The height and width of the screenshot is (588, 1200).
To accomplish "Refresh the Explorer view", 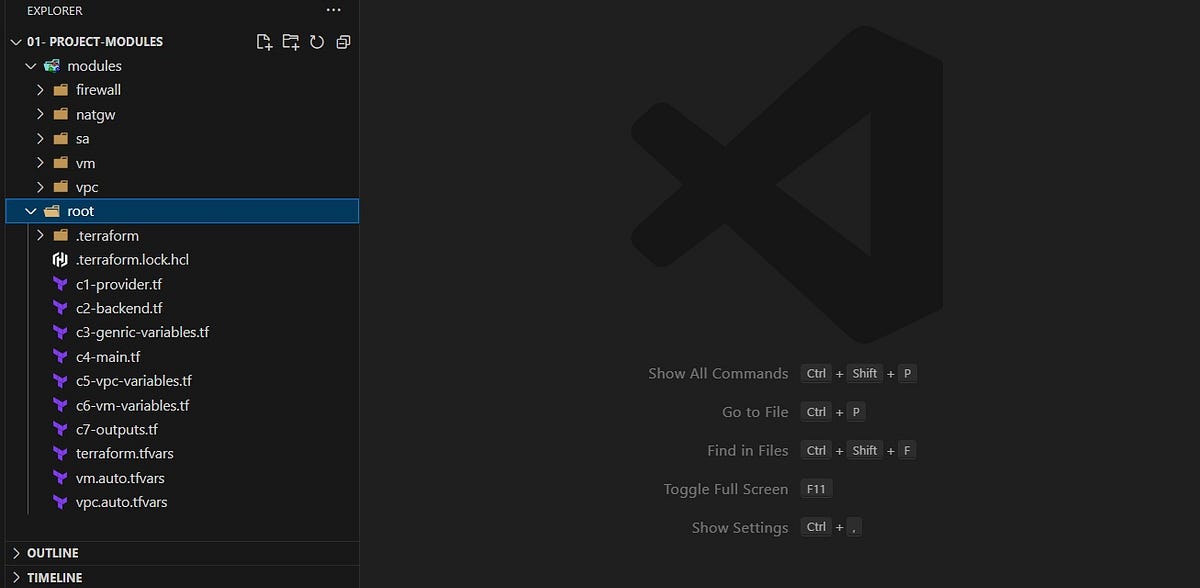I will [x=317, y=42].
